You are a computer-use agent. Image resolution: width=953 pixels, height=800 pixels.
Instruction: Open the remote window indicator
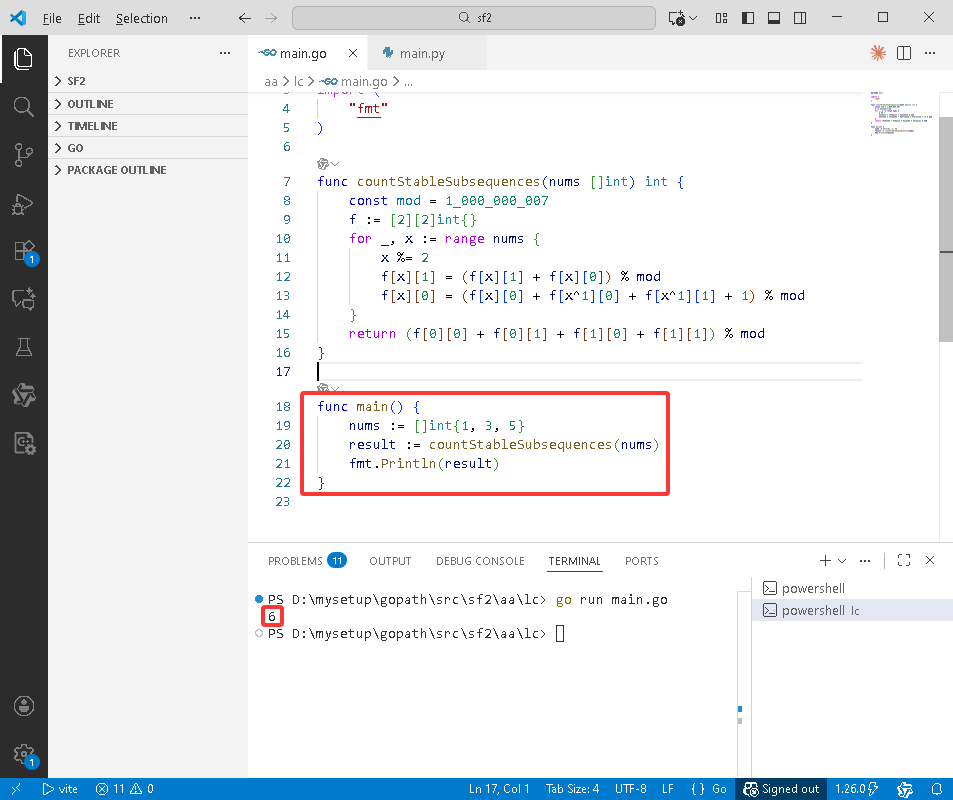[16, 789]
